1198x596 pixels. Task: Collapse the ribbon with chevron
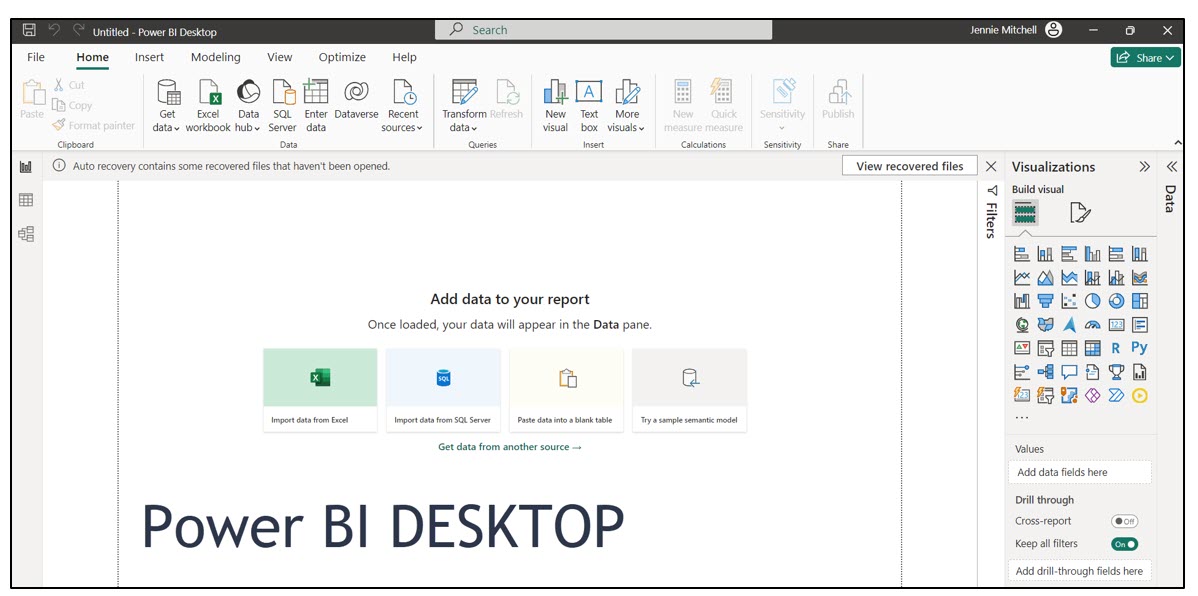(1177, 143)
